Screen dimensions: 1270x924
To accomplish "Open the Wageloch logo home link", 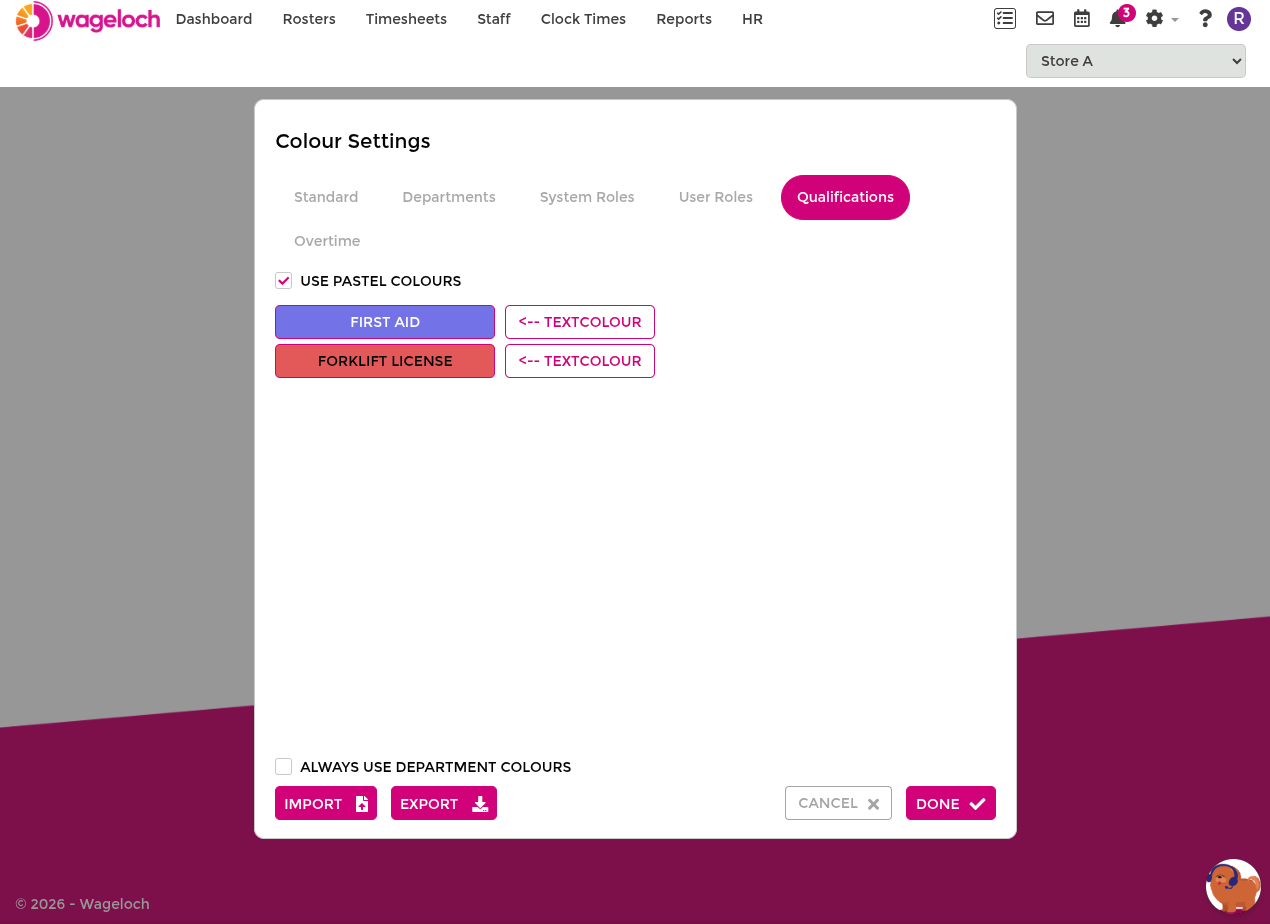I will 88,20.
